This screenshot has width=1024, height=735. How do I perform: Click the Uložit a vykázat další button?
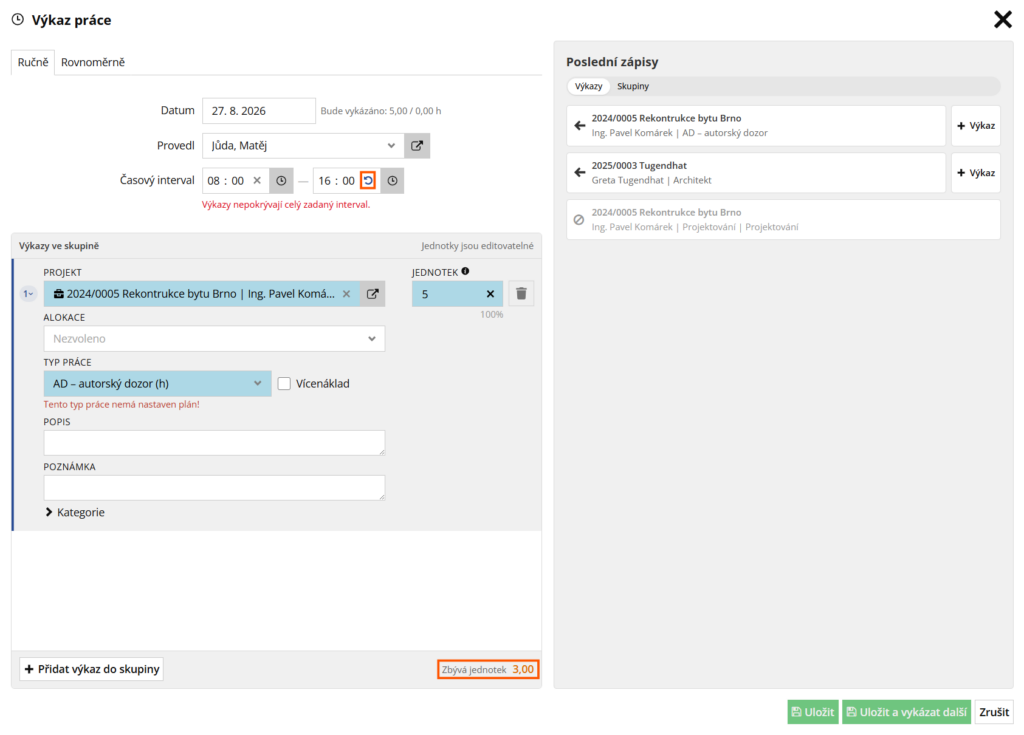click(906, 712)
